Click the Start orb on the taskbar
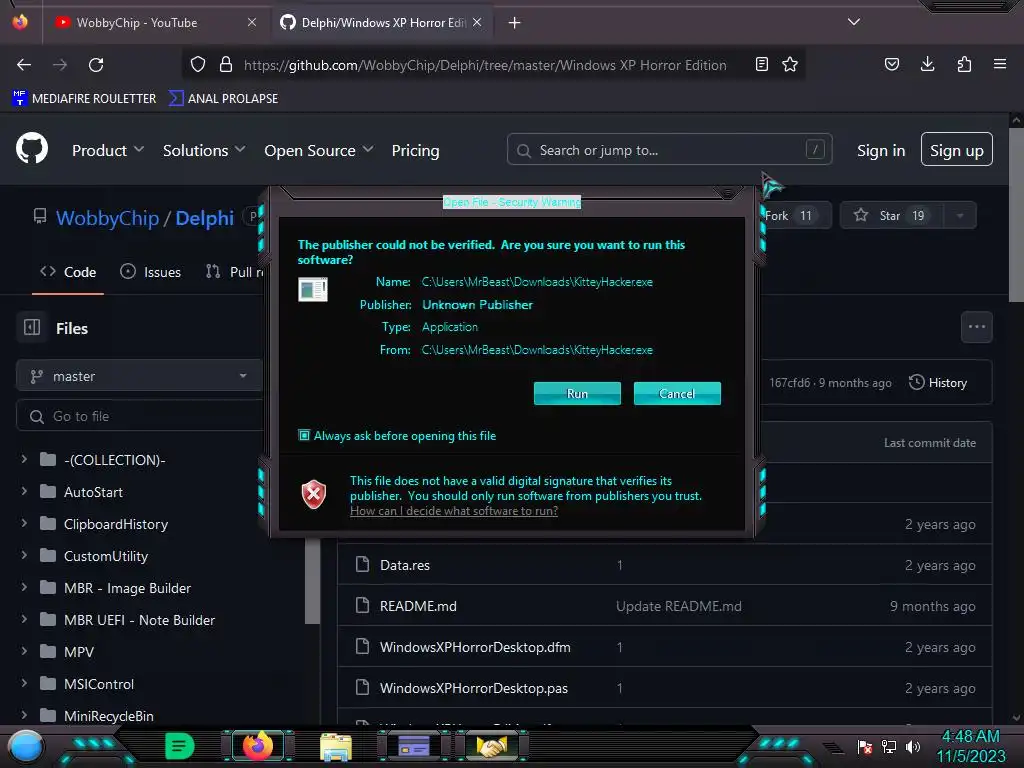The height and width of the screenshot is (768, 1024). tap(26, 748)
